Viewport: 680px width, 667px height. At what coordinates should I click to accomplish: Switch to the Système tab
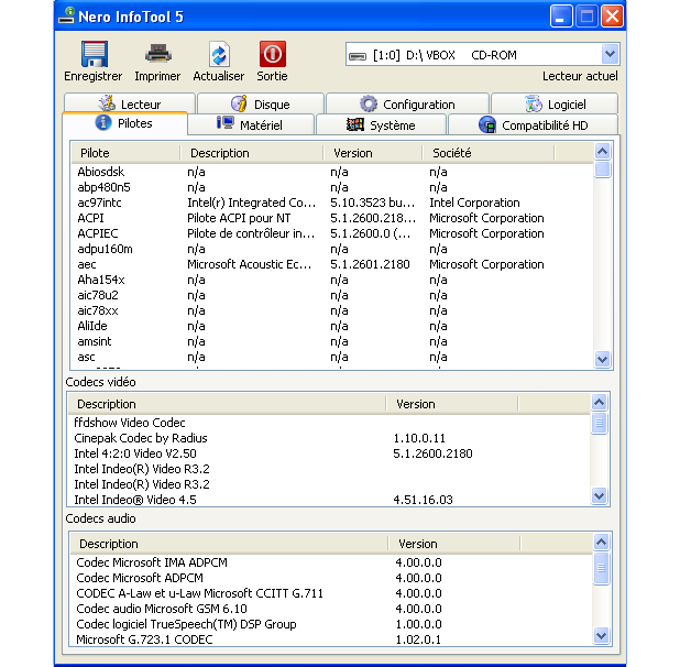pyautogui.click(x=381, y=125)
